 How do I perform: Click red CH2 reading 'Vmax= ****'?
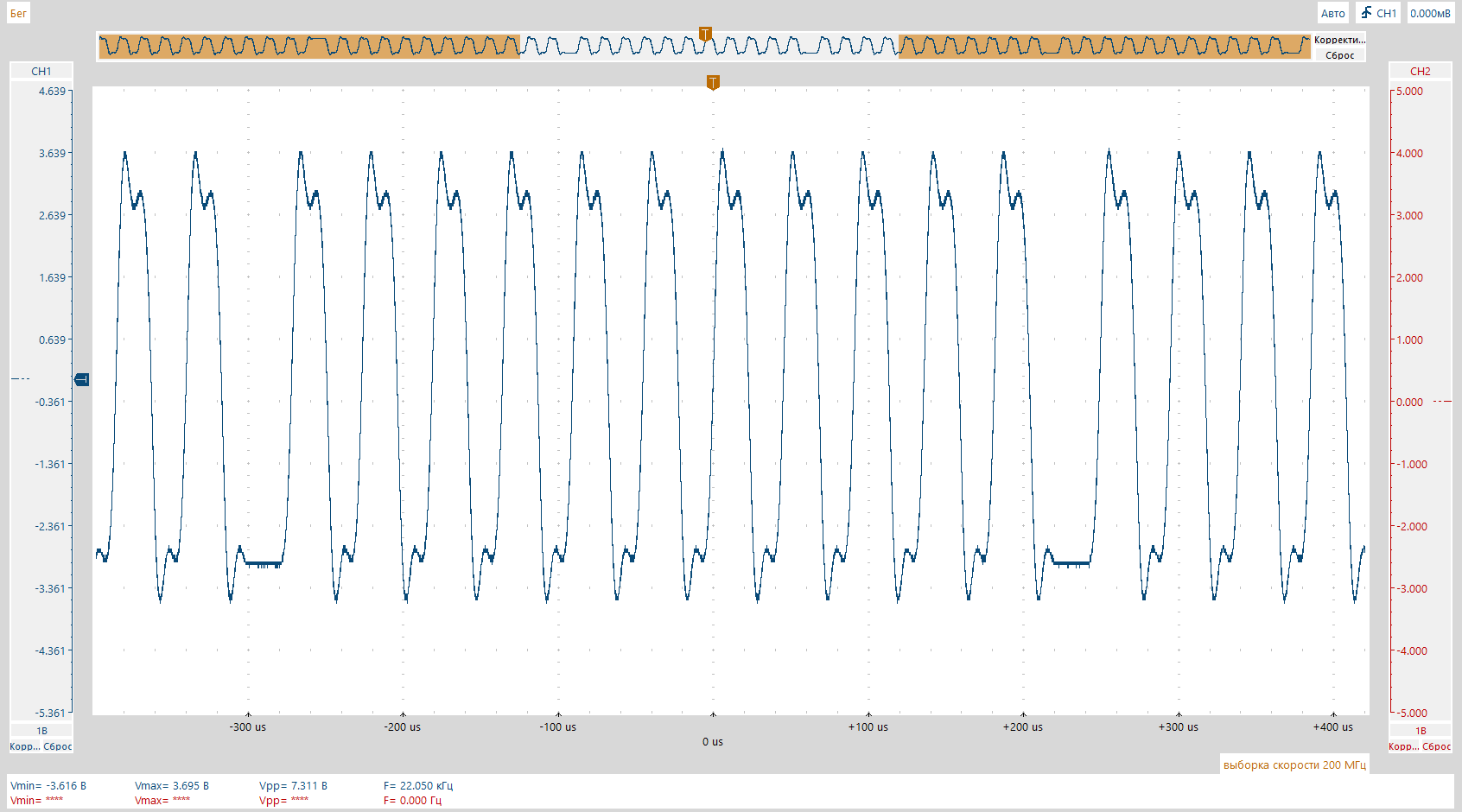[x=162, y=801]
